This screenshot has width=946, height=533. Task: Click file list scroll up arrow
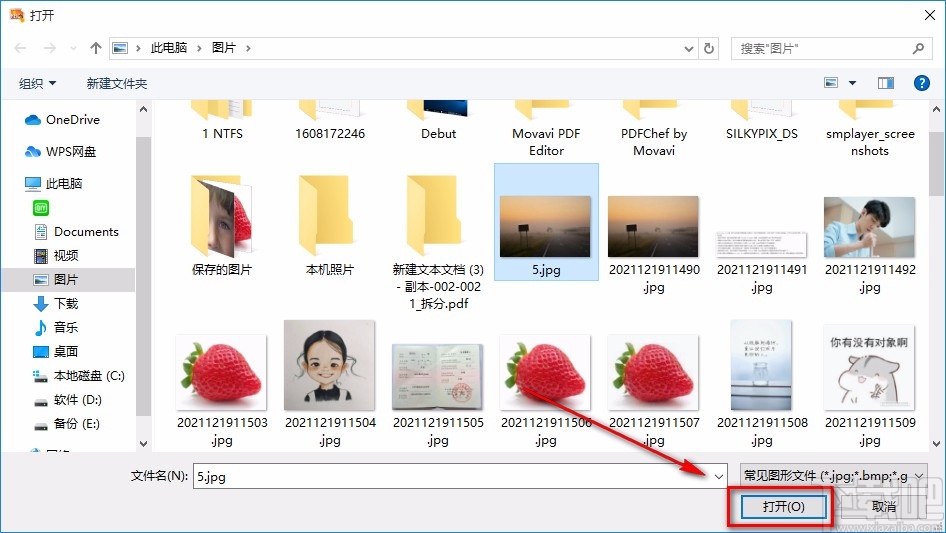click(936, 110)
